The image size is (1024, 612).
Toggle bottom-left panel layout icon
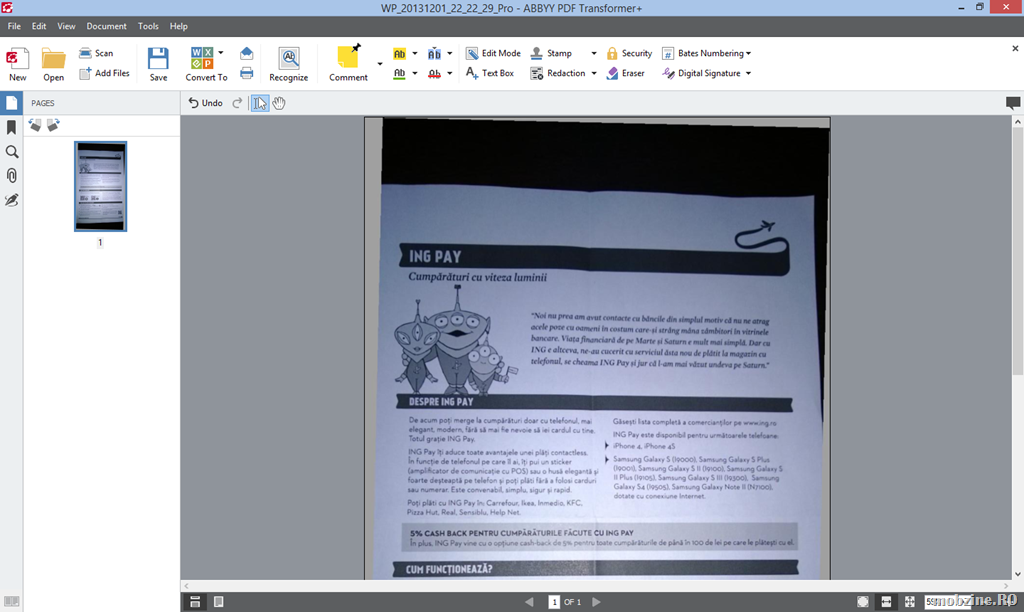point(11,601)
